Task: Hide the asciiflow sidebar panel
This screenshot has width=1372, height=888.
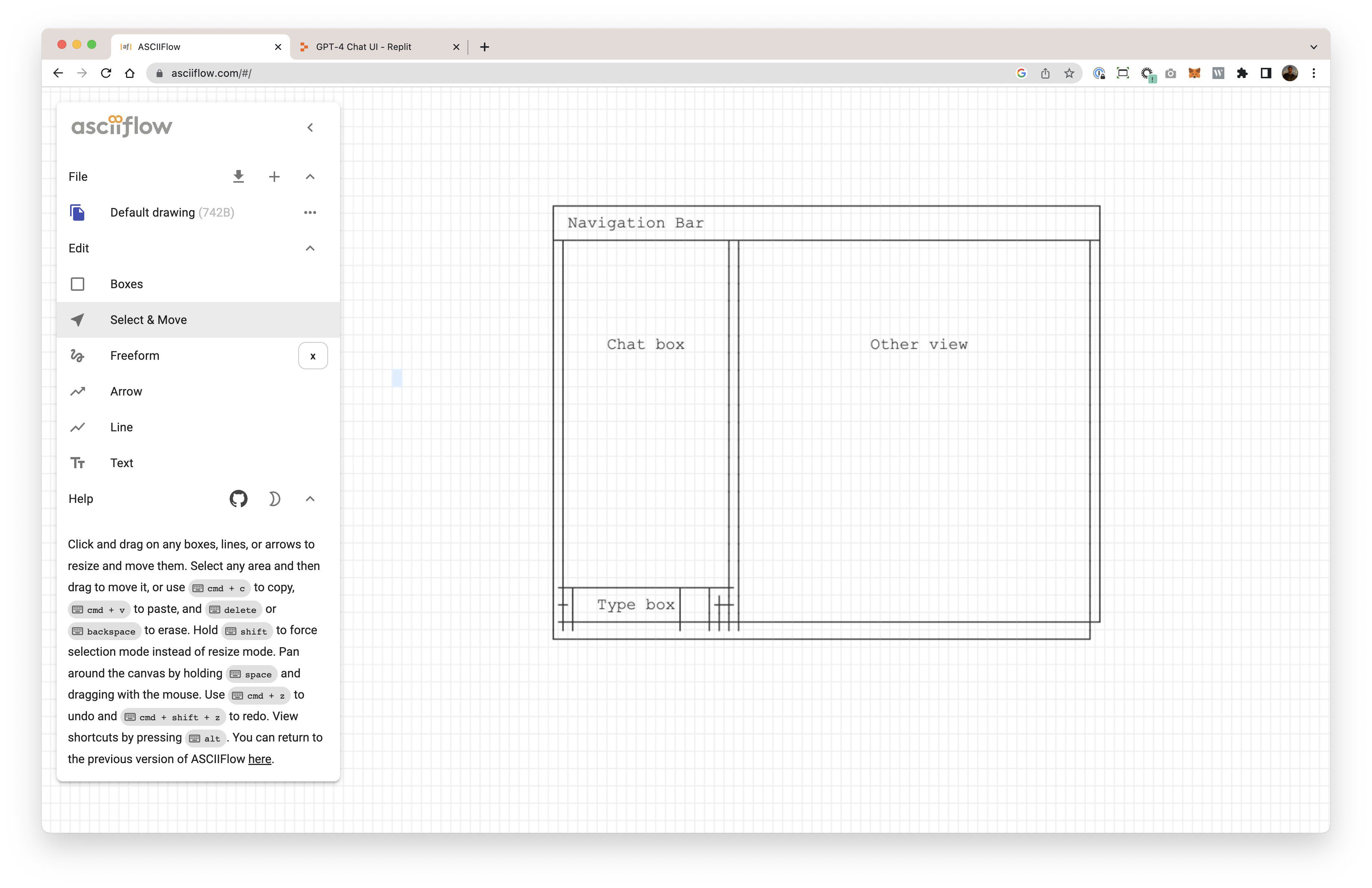Action: coord(310,127)
